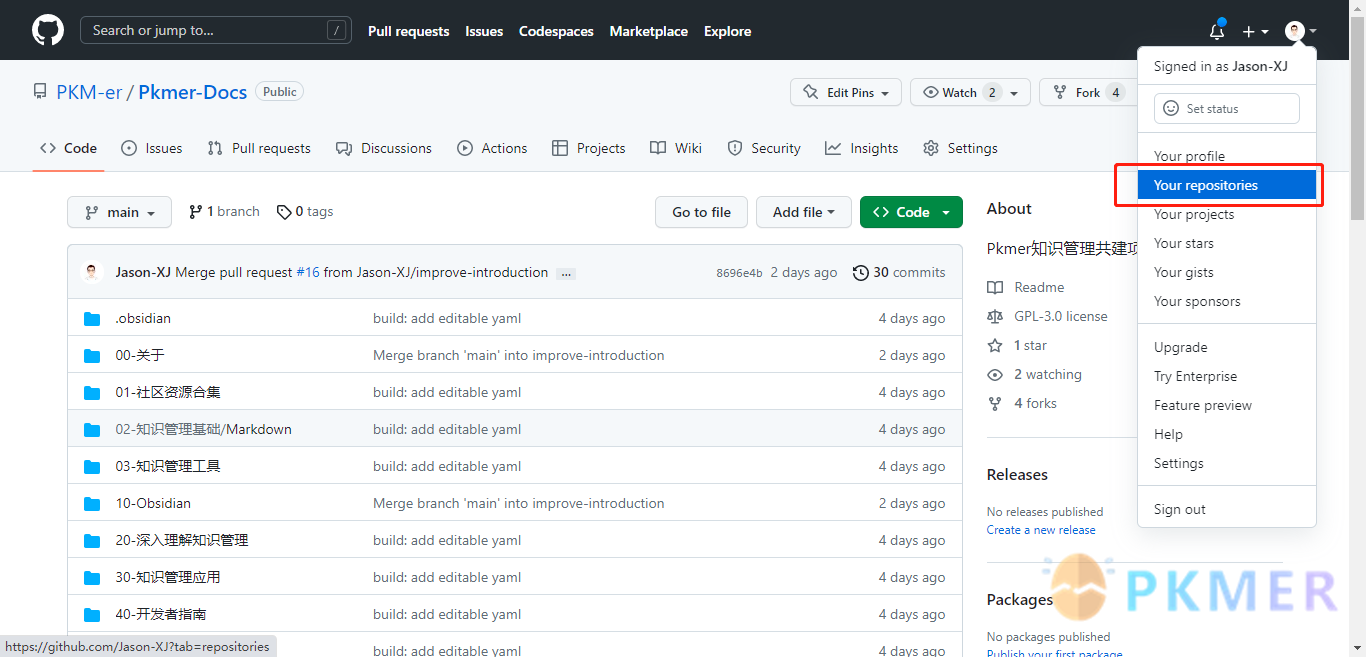Click Help in the user menu
This screenshot has height=657, width=1366.
point(1227,434)
